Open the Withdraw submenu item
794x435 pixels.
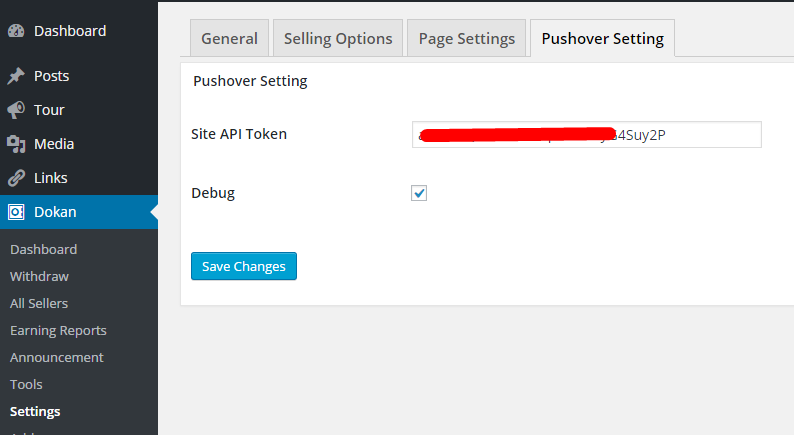coord(39,276)
